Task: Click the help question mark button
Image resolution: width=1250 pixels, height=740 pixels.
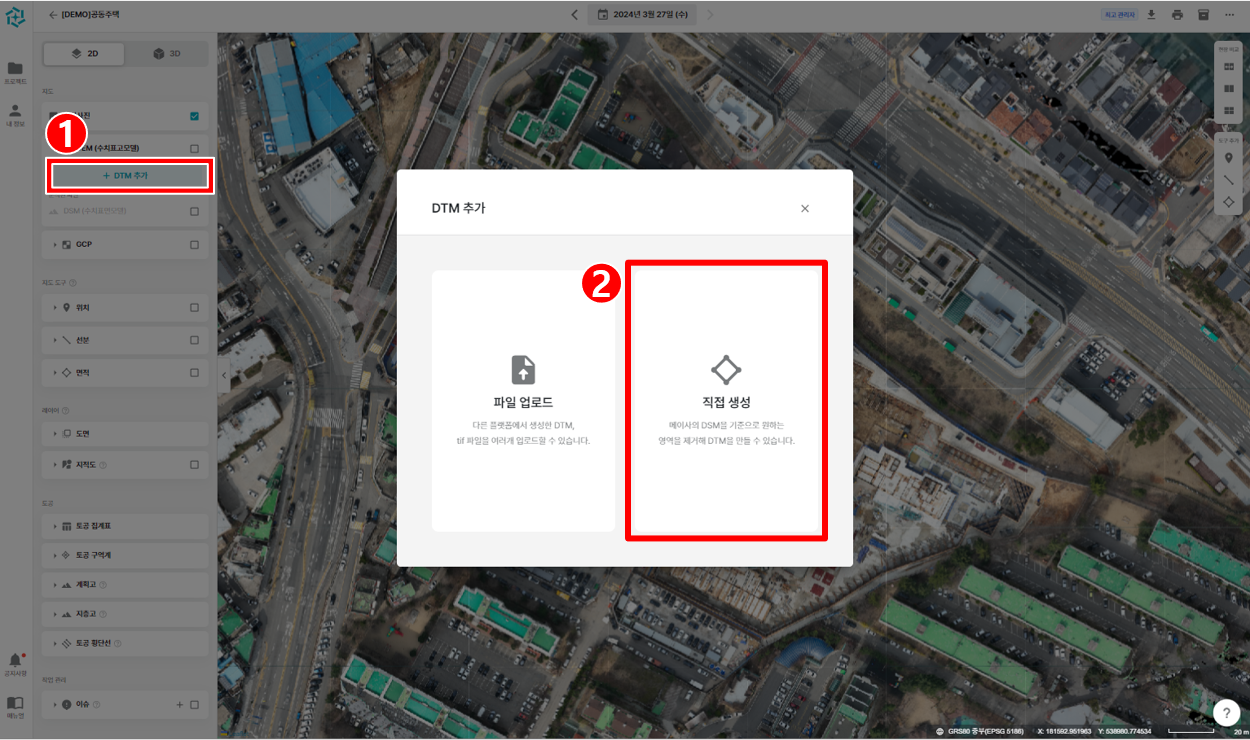Action: (x=1226, y=712)
